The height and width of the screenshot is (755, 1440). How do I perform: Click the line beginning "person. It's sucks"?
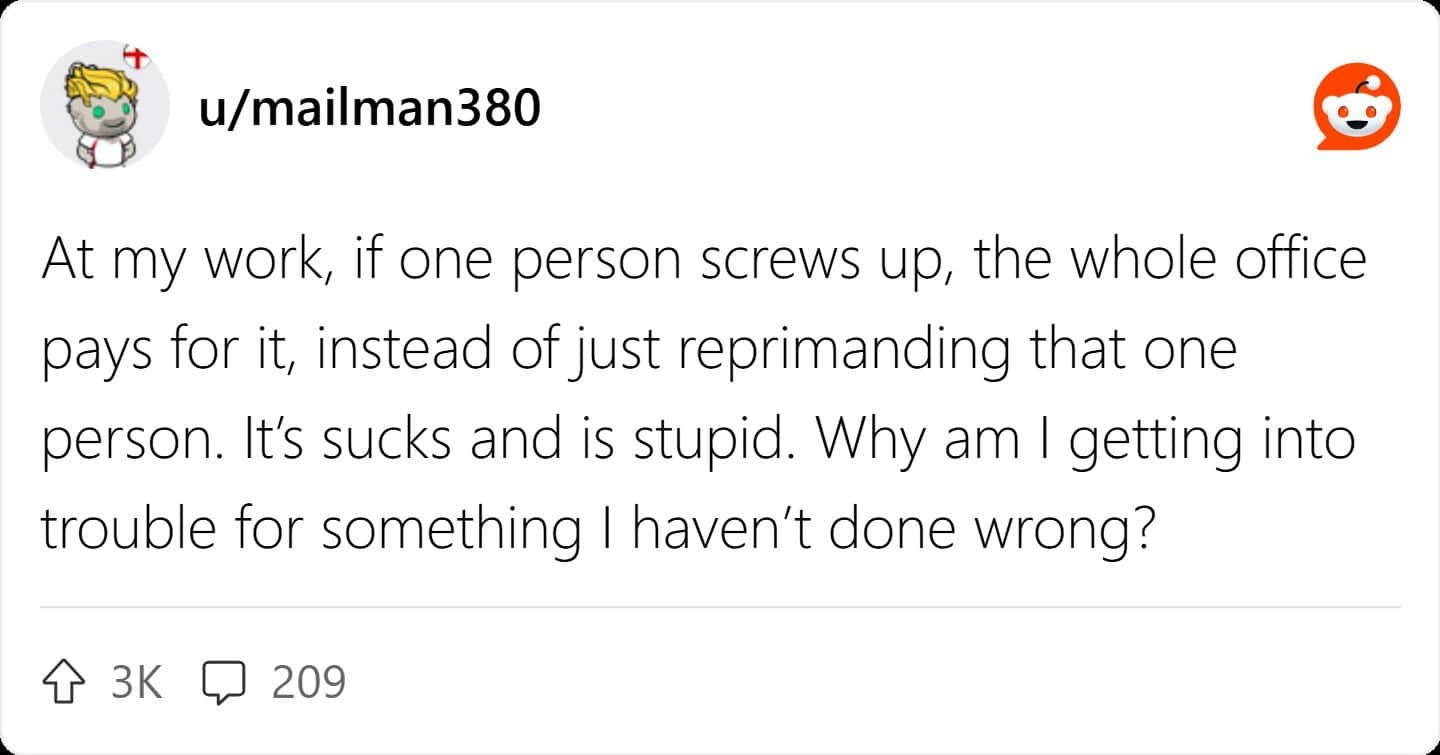[x=698, y=439]
